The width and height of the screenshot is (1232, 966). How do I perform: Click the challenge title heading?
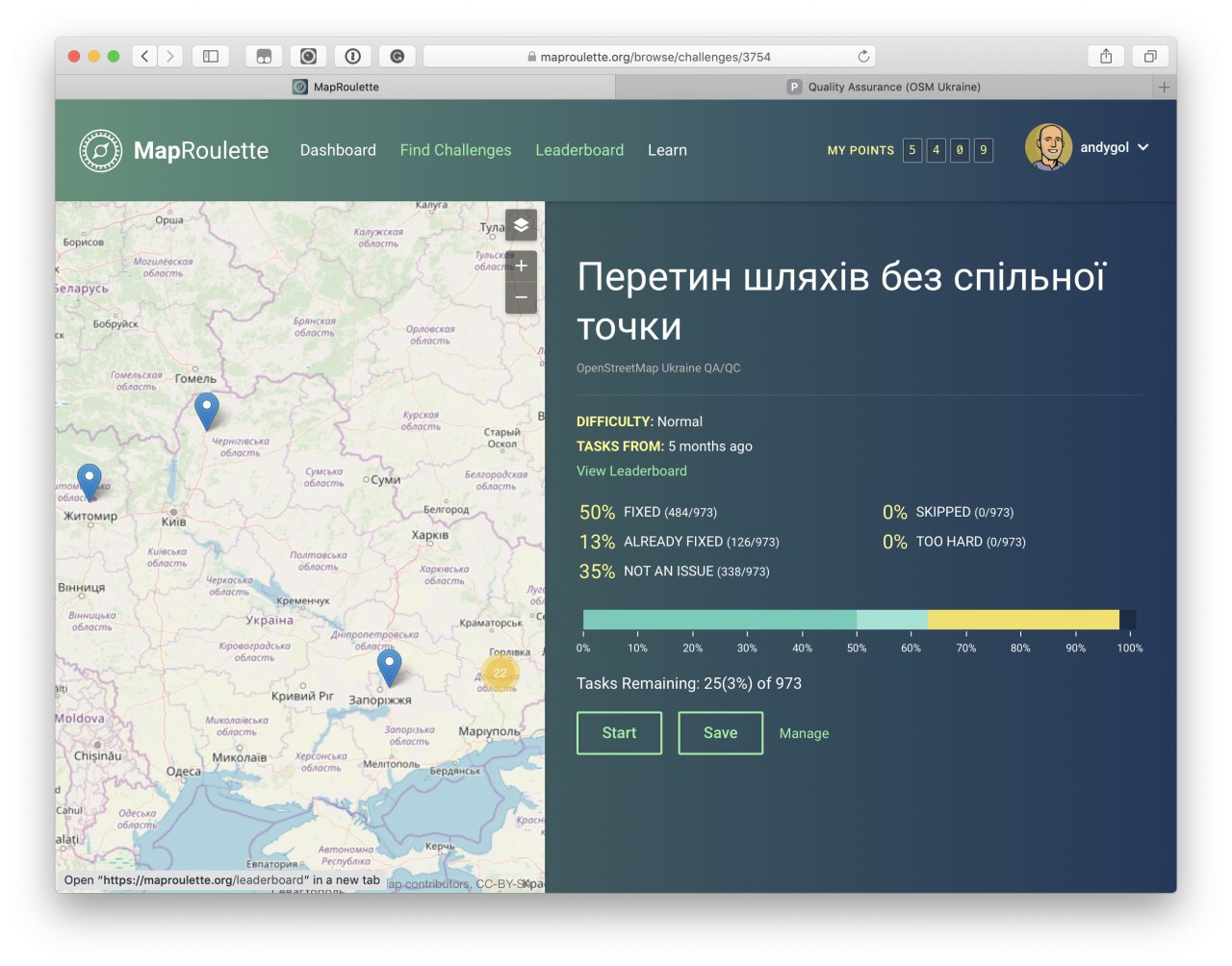[842, 301]
